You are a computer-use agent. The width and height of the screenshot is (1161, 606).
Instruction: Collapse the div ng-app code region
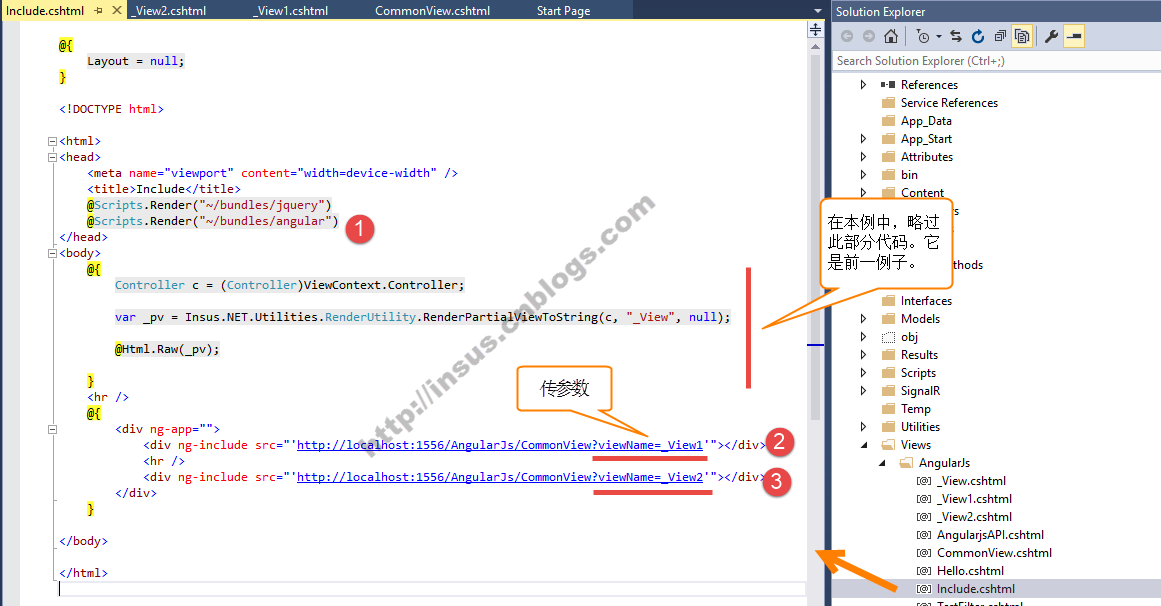(x=52, y=429)
